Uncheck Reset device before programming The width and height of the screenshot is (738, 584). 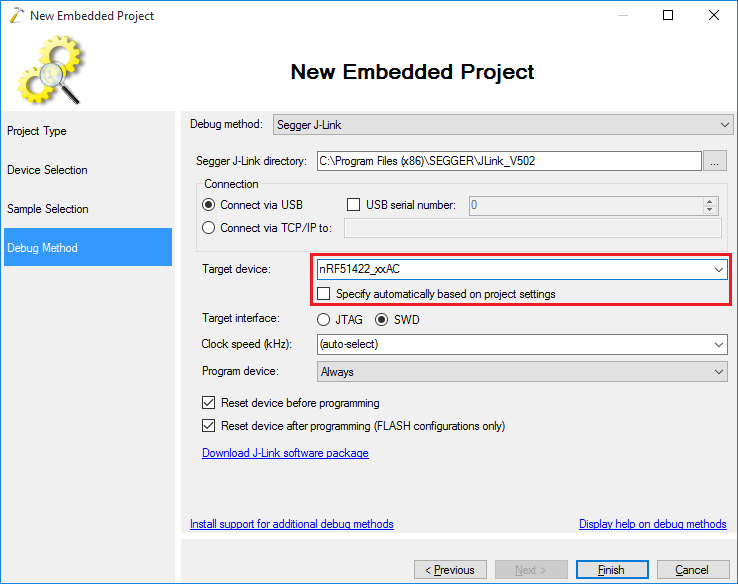pos(209,403)
